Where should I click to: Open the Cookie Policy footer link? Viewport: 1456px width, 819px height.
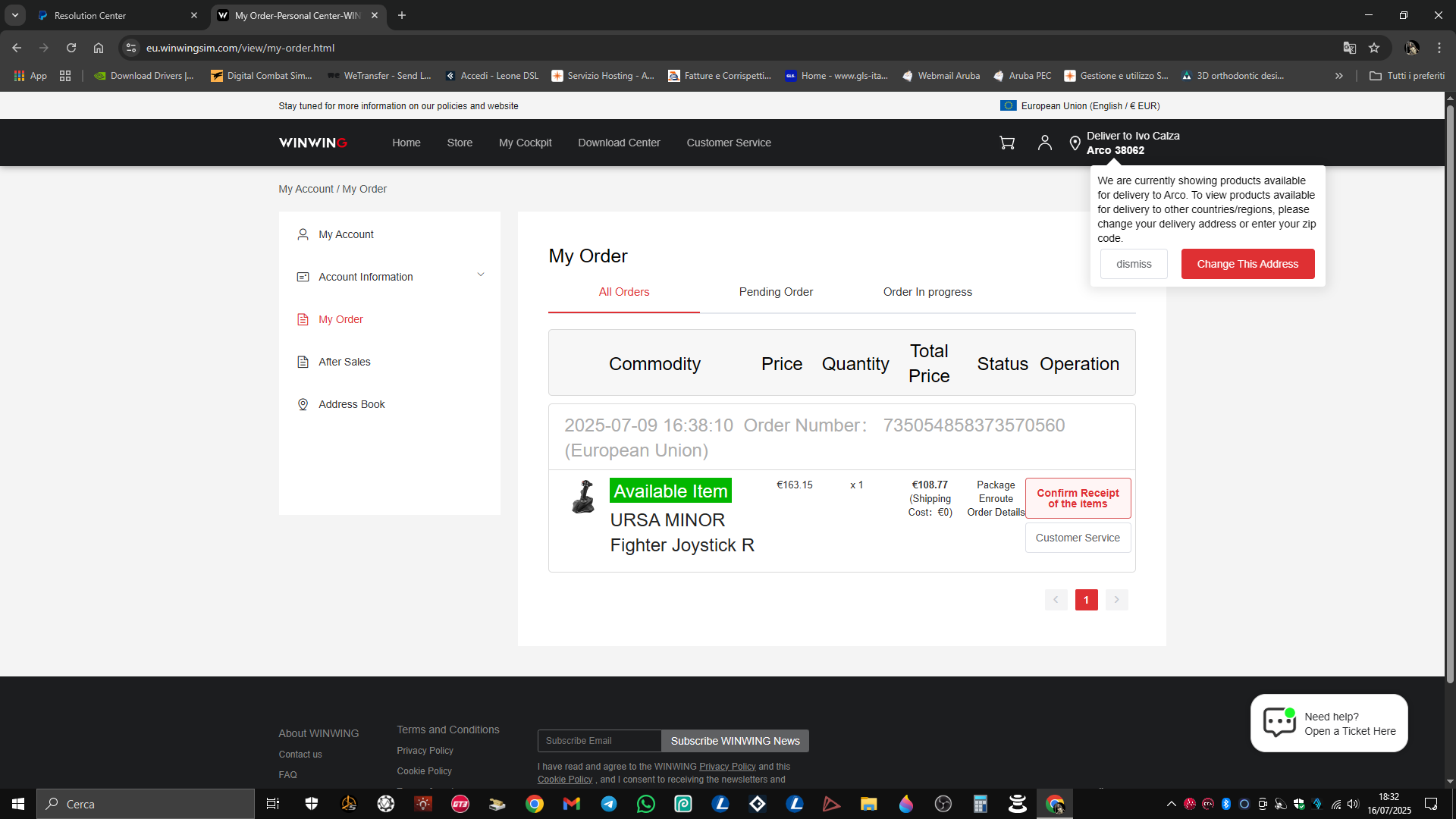[x=424, y=771]
